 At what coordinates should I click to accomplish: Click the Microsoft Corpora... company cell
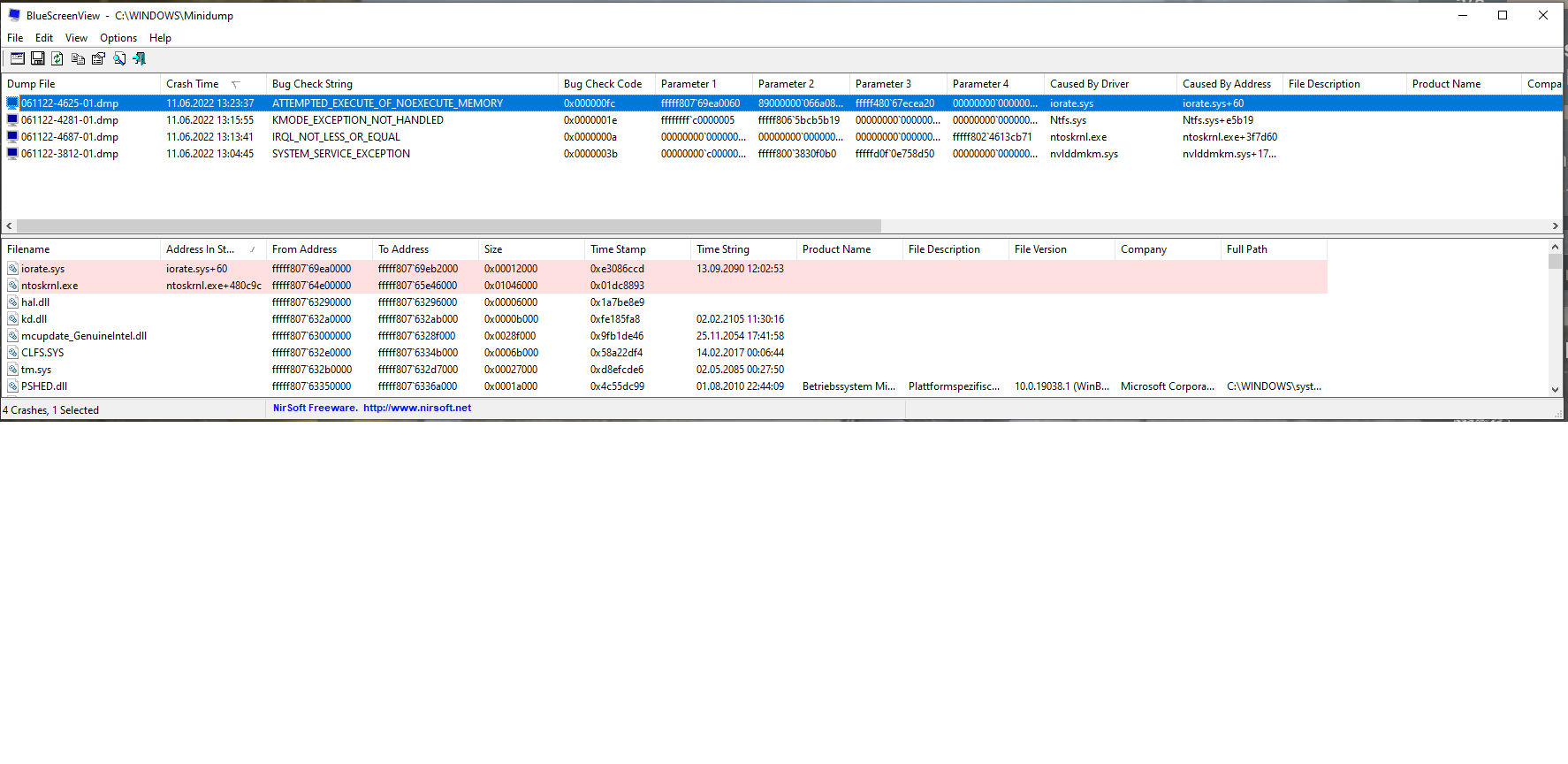point(1168,386)
